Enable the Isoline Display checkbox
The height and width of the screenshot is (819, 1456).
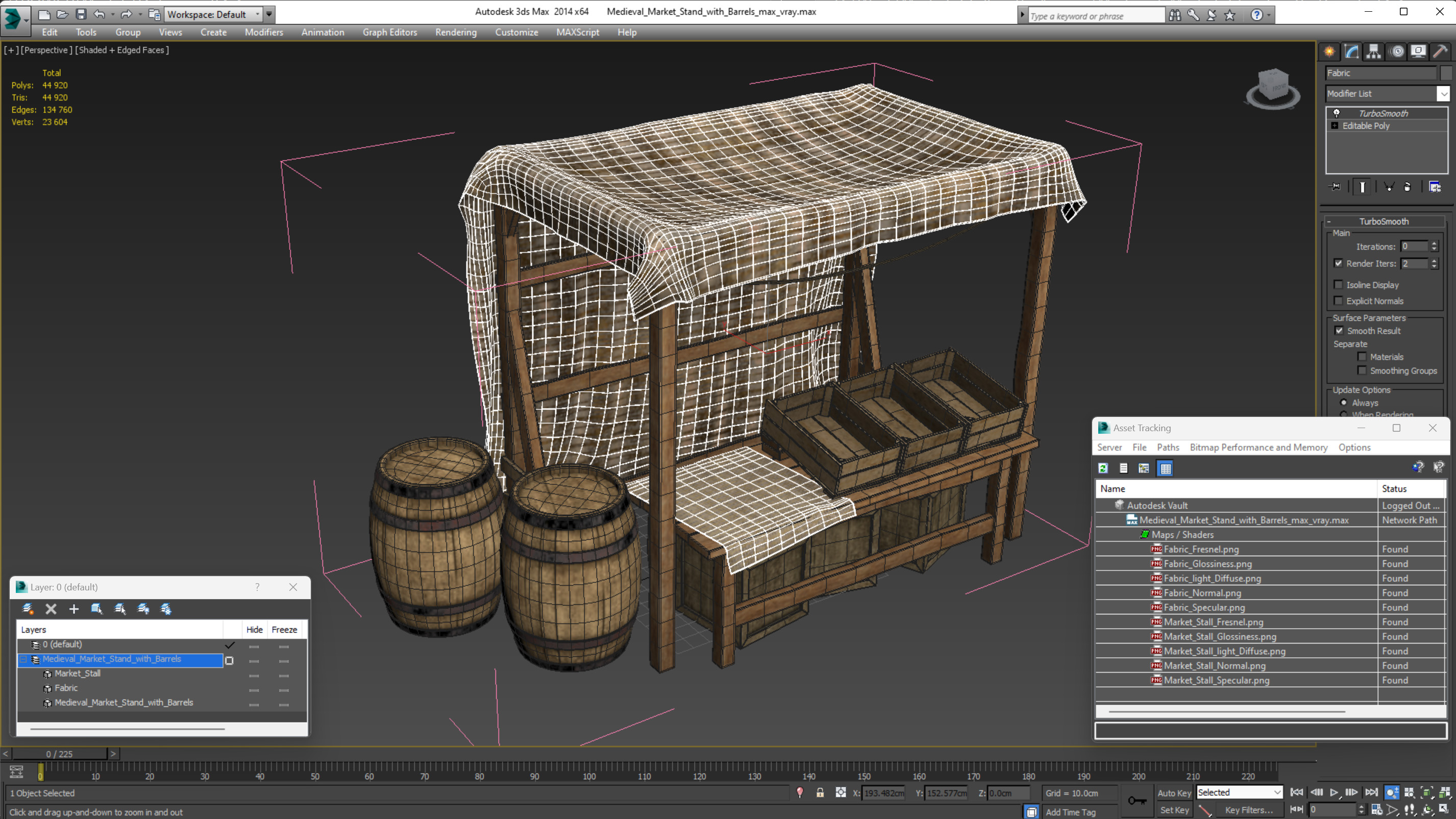pos(1338,284)
